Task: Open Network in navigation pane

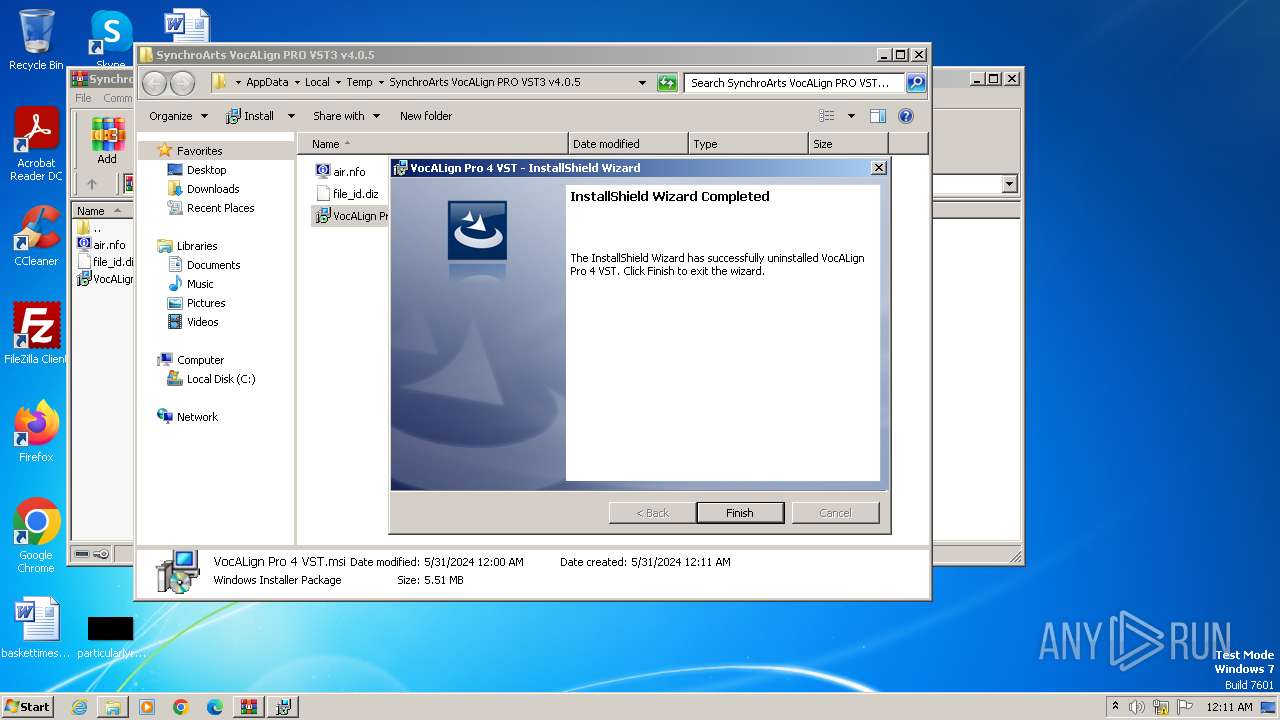Action: pos(197,417)
